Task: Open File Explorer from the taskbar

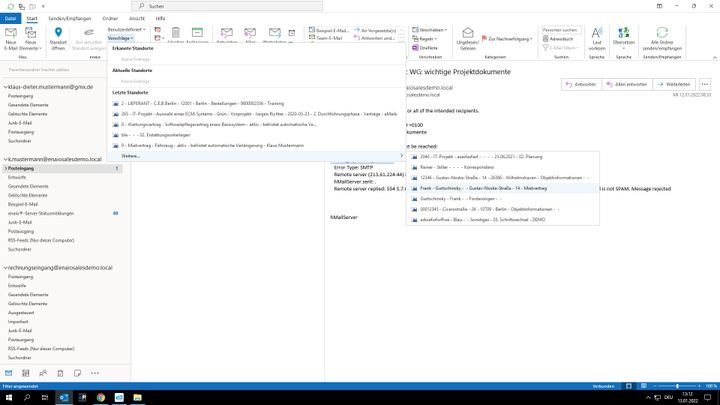Action: [x=137, y=397]
